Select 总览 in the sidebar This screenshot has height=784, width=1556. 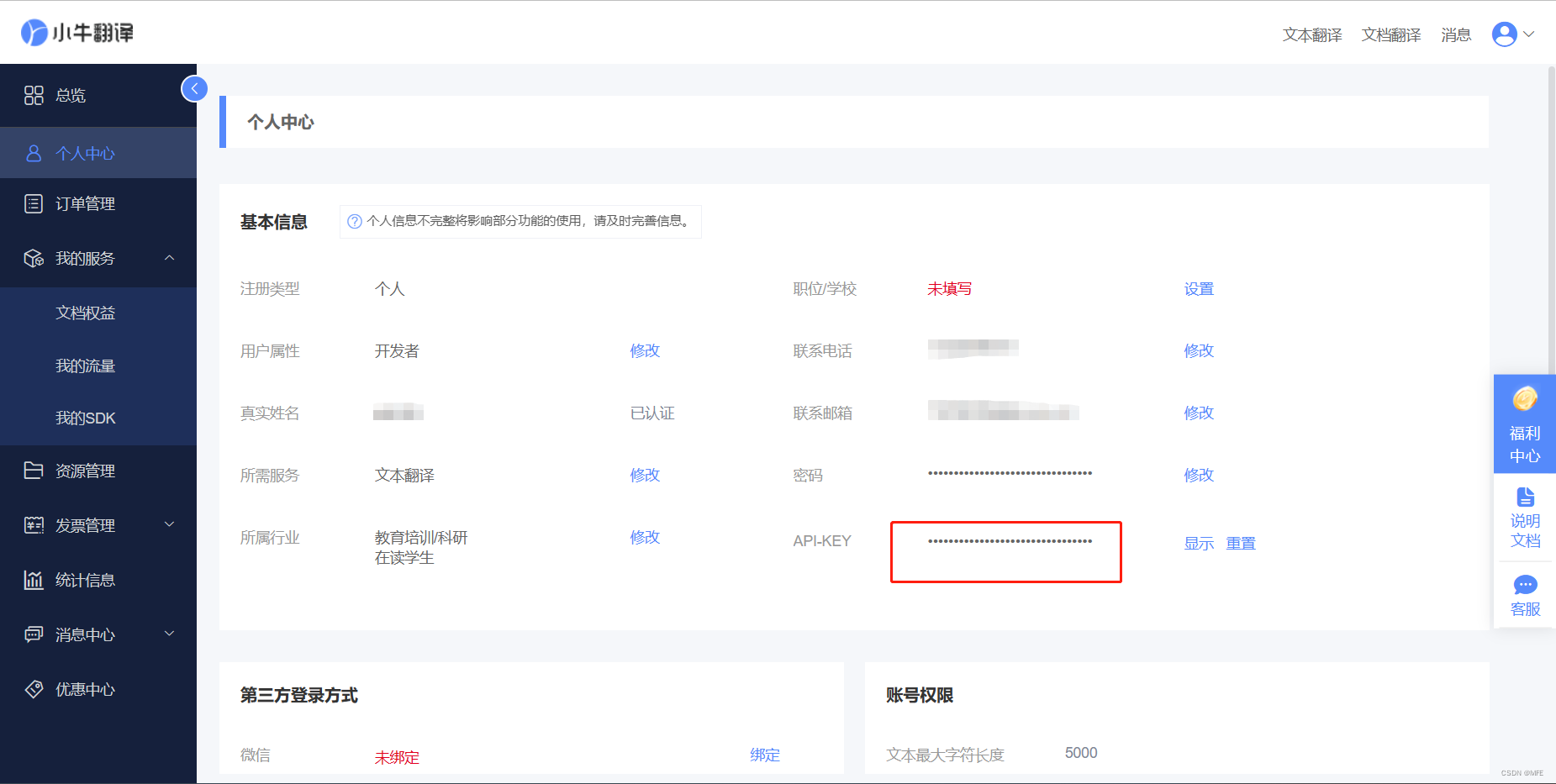pyautogui.click(x=98, y=96)
